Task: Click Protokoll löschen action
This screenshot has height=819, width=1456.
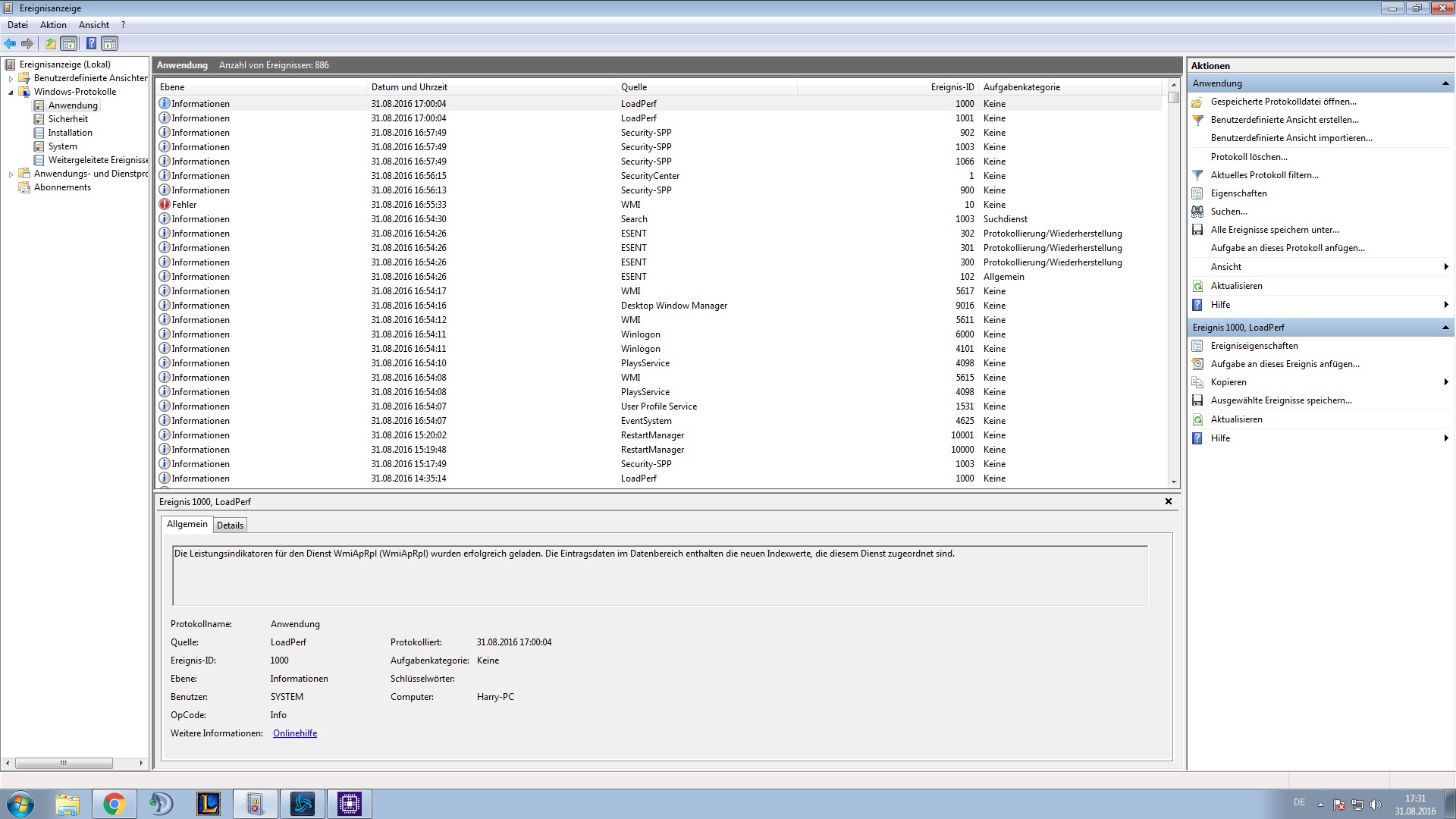Action: tap(1248, 157)
